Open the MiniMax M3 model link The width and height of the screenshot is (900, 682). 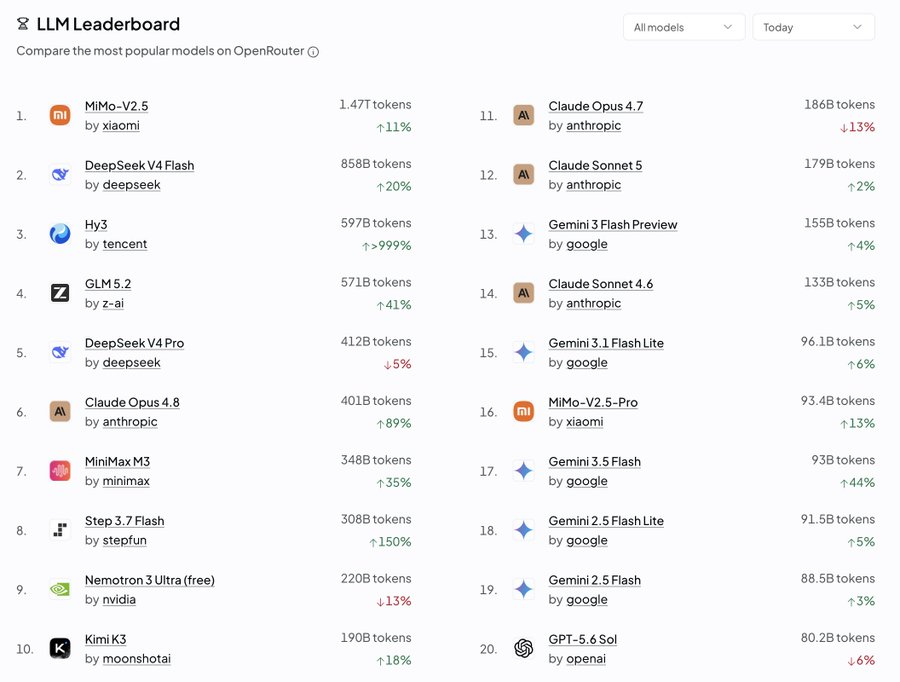tap(117, 462)
